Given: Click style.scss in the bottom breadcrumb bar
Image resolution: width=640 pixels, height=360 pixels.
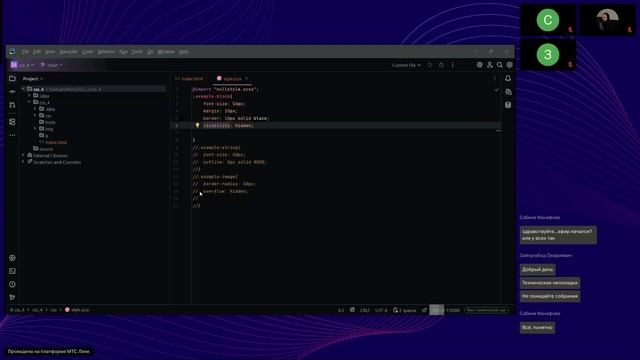Looking at the screenshot, I should pos(77,310).
